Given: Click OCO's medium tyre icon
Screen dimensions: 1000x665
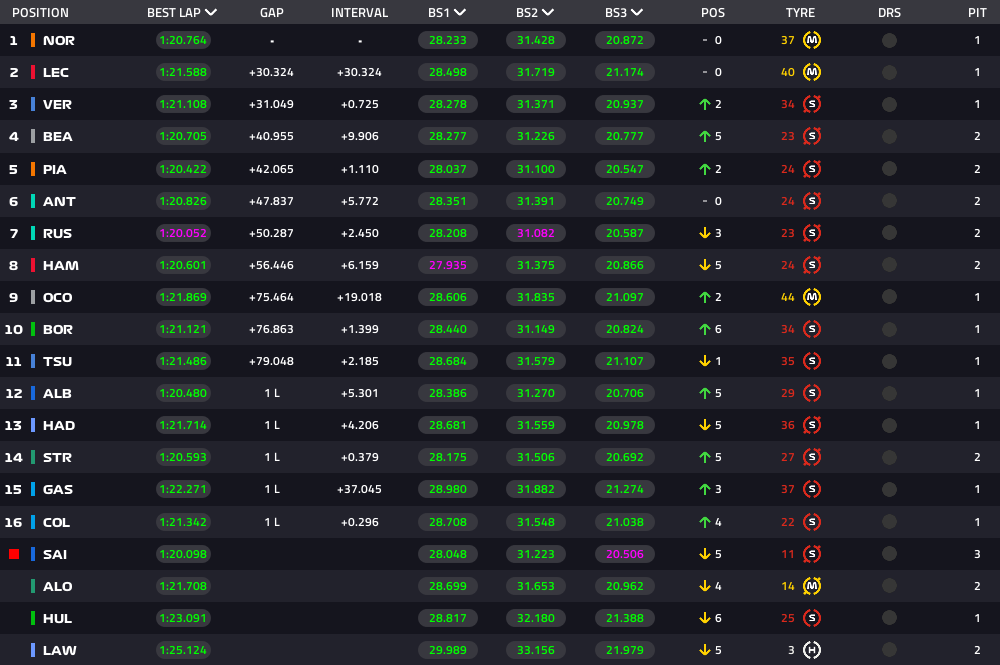Looking at the screenshot, I should pyautogui.click(x=812, y=297).
